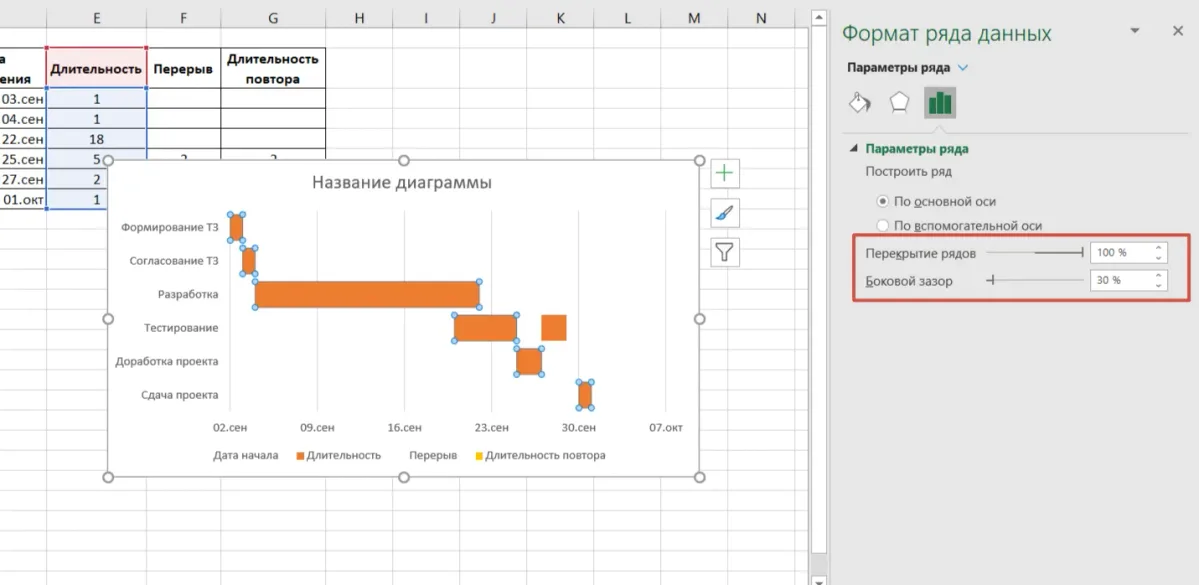Select column H header
The image size is (1199, 585).
[x=359, y=18]
